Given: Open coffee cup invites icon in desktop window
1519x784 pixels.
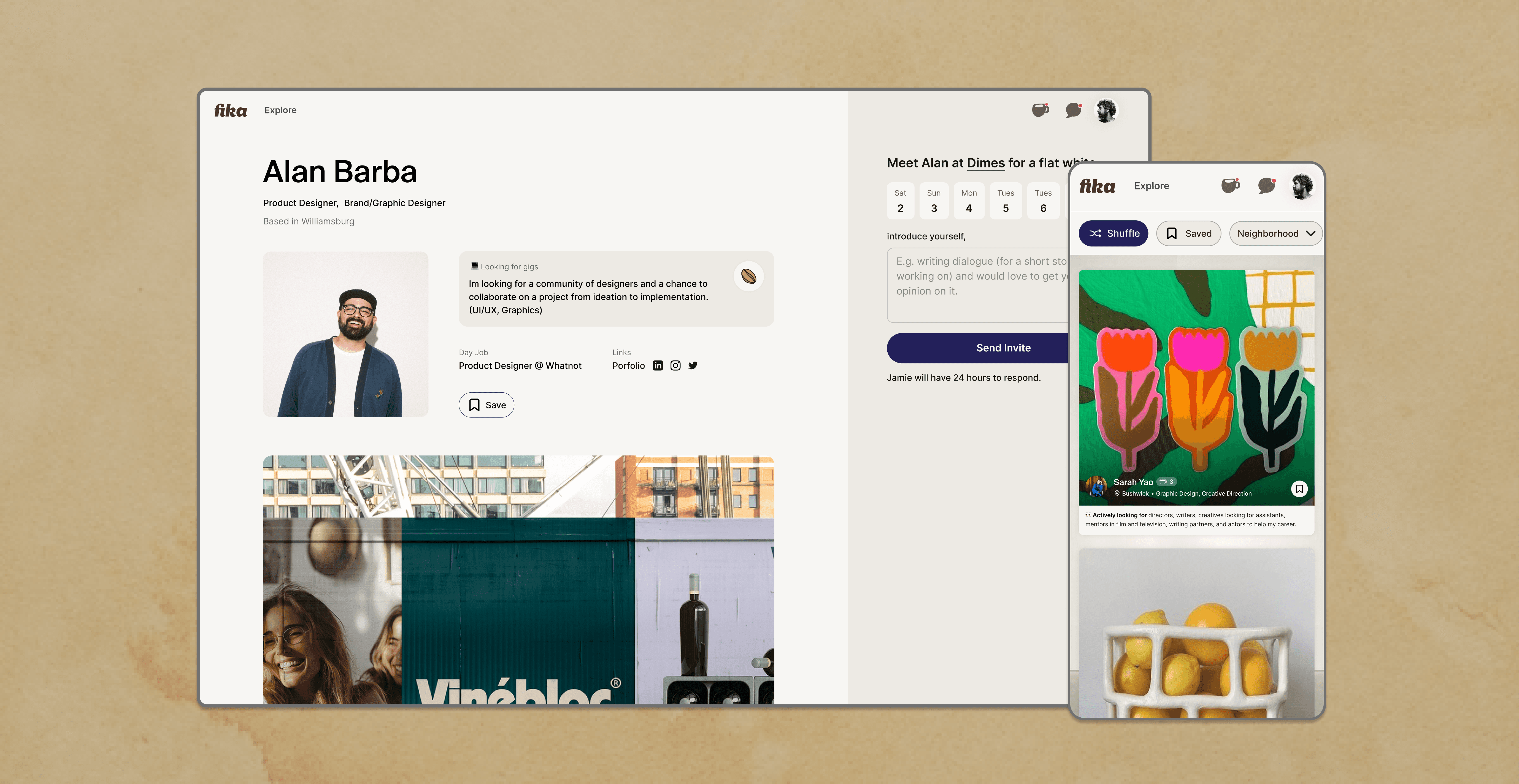Looking at the screenshot, I should point(1041,110).
